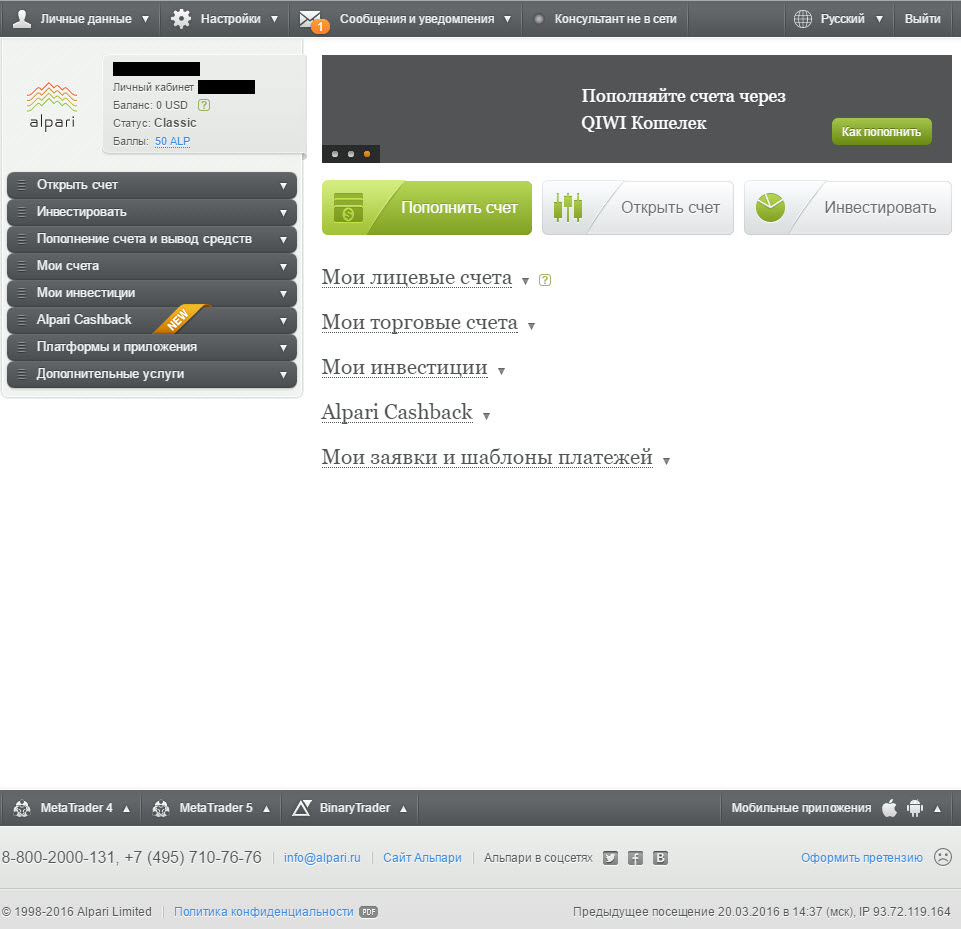Open the Платформы и приложения sidebar menu

(x=152, y=347)
